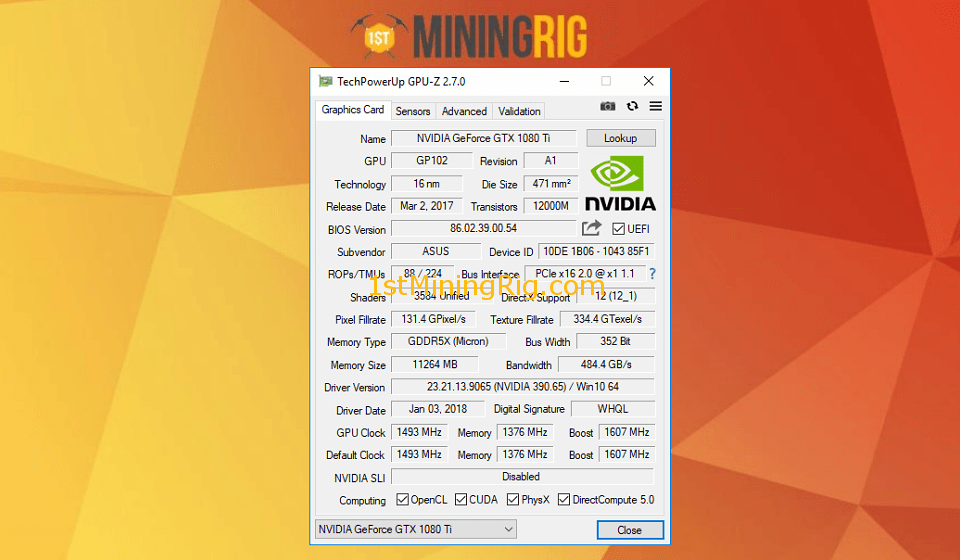Click the Driver Version field 23.21.13.9065

523,387
